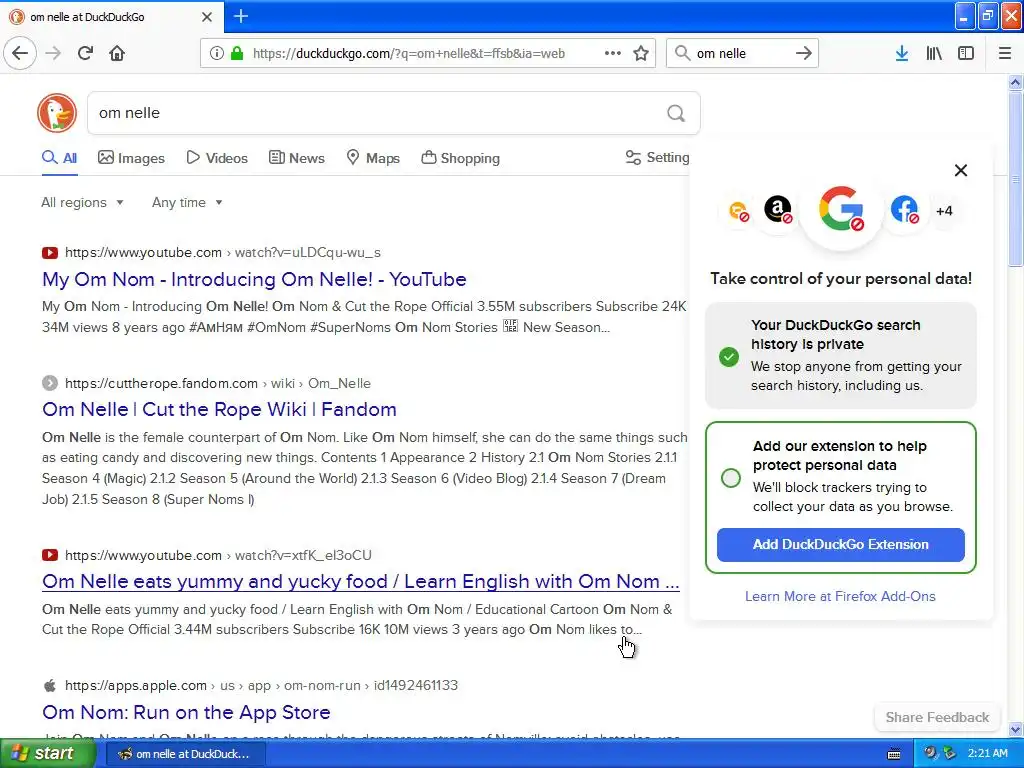Open 'My Om Nom - Introducing Om Nelle!' result
Screen dimensions: 1024x768
(x=254, y=280)
